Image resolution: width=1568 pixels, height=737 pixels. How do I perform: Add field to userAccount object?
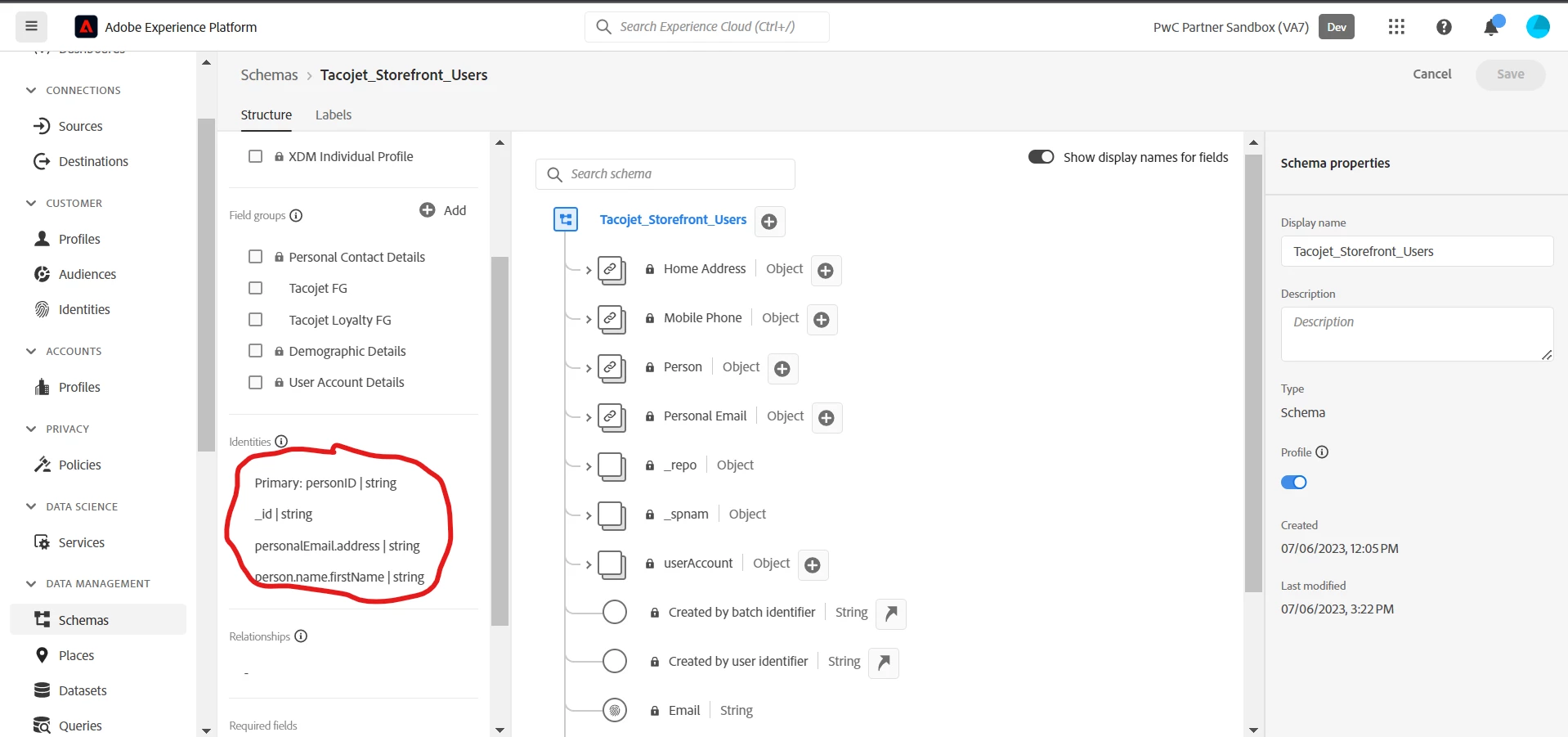pyautogui.click(x=813, y=565)
